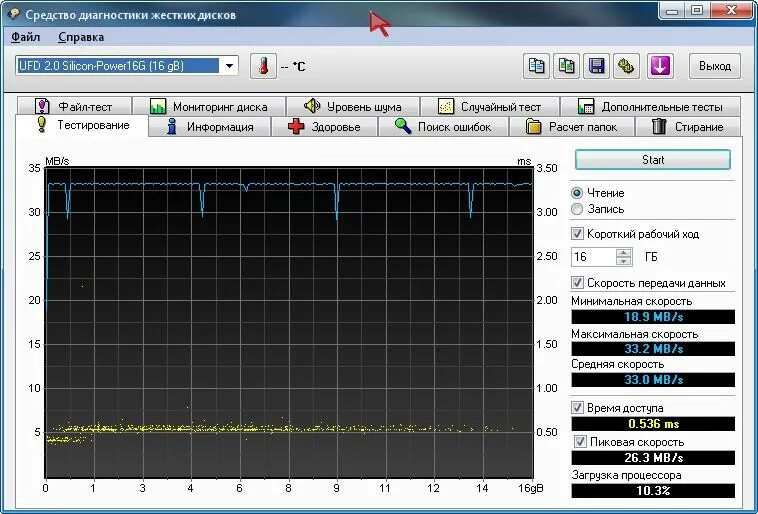This screenshot has height=514, width=758.
Task: Minimize the disk diagnostics window
Action: click(672, 10)
